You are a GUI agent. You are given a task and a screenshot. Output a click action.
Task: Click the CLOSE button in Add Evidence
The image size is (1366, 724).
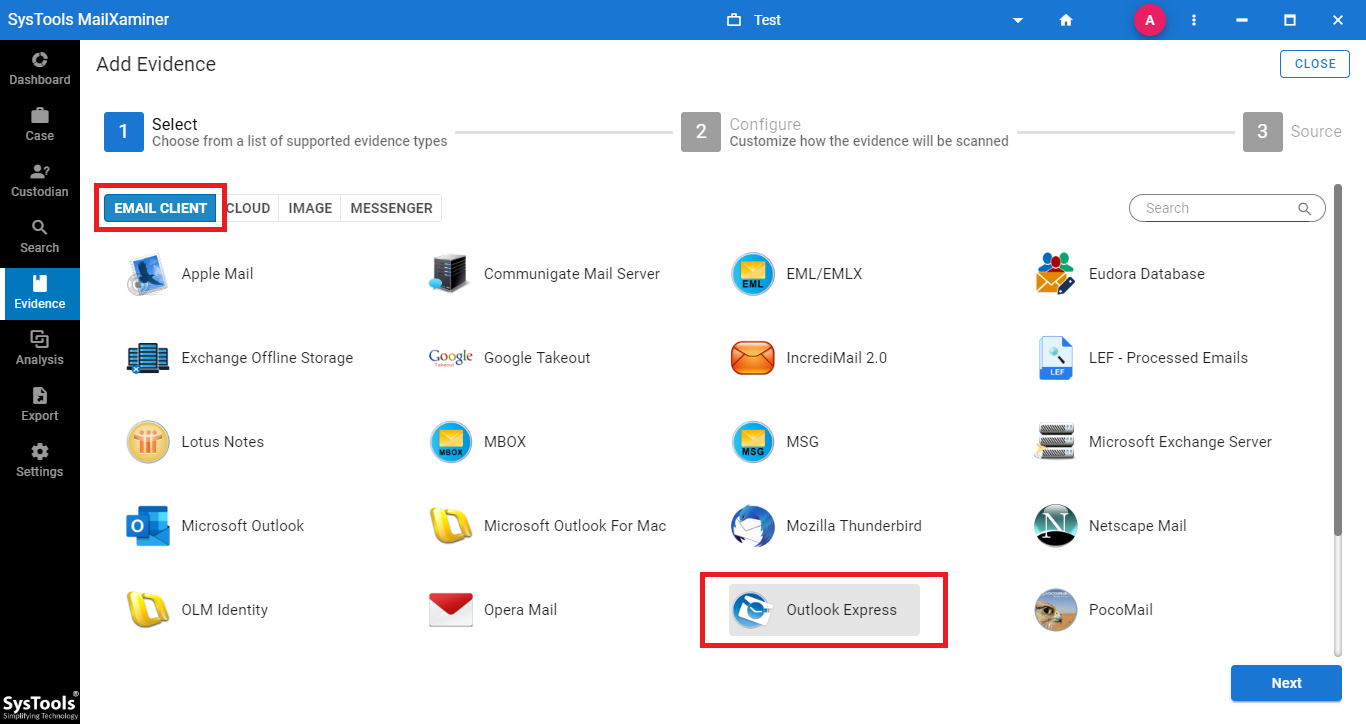[x=1315, y=64]
